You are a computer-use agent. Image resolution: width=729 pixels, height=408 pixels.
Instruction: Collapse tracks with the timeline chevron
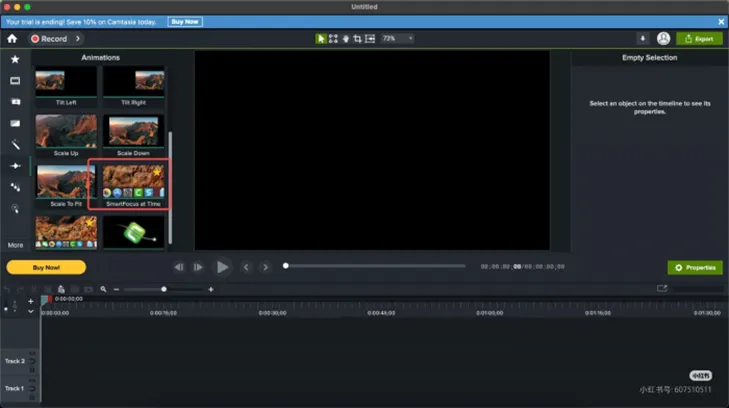coord(31,311)
